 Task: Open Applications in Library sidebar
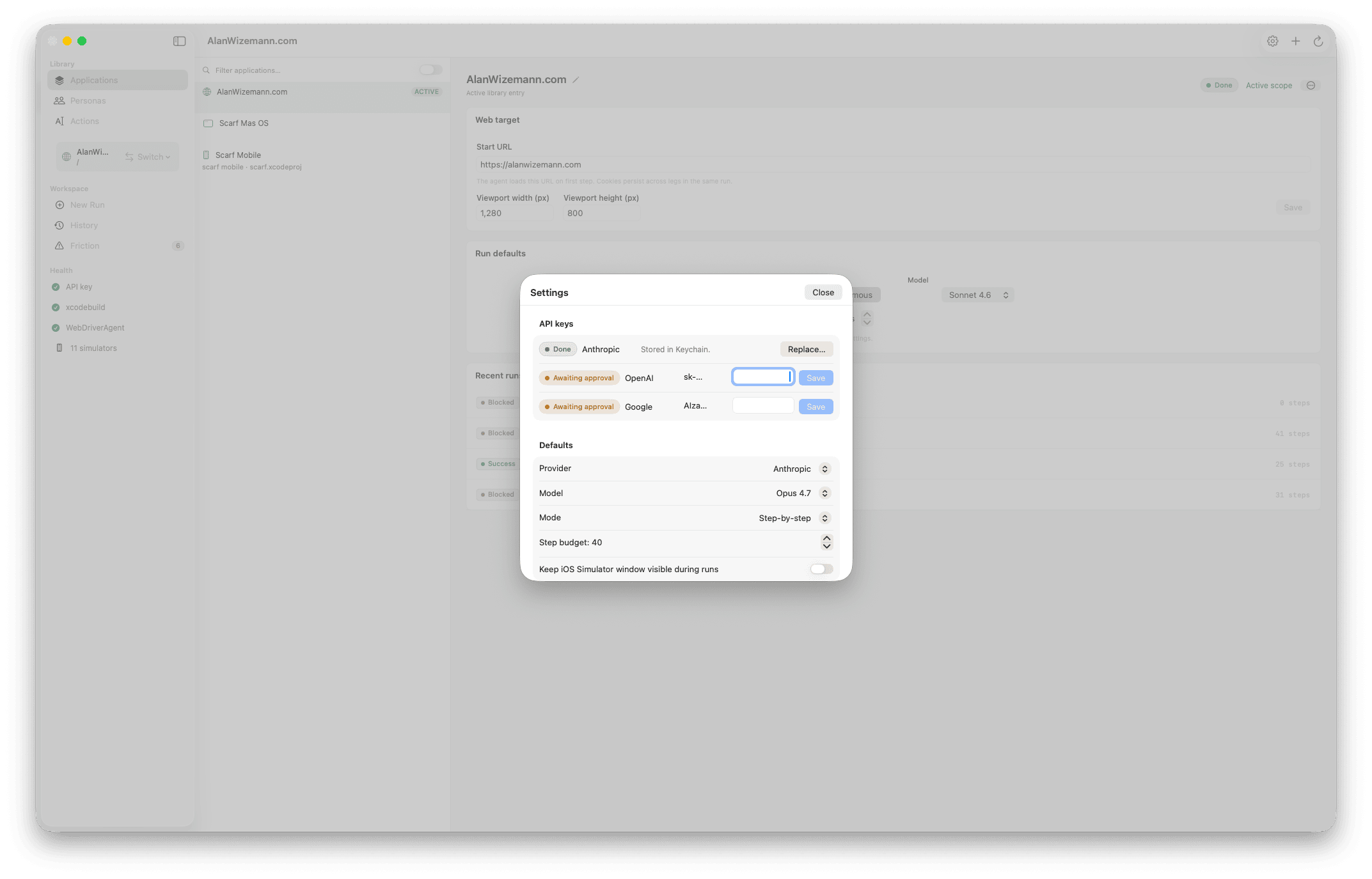tap(118, 80)
